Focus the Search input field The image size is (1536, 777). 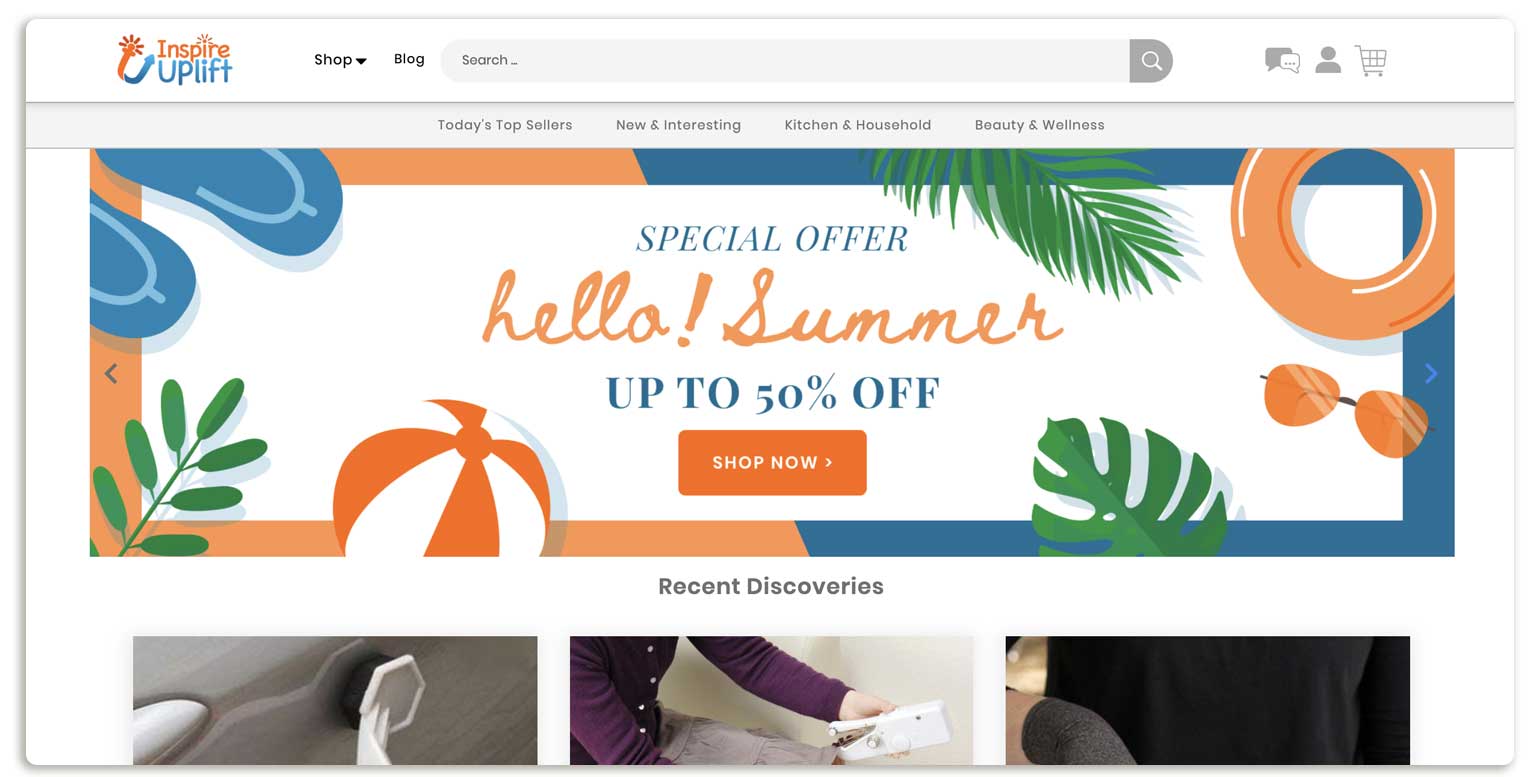(785, 61)
